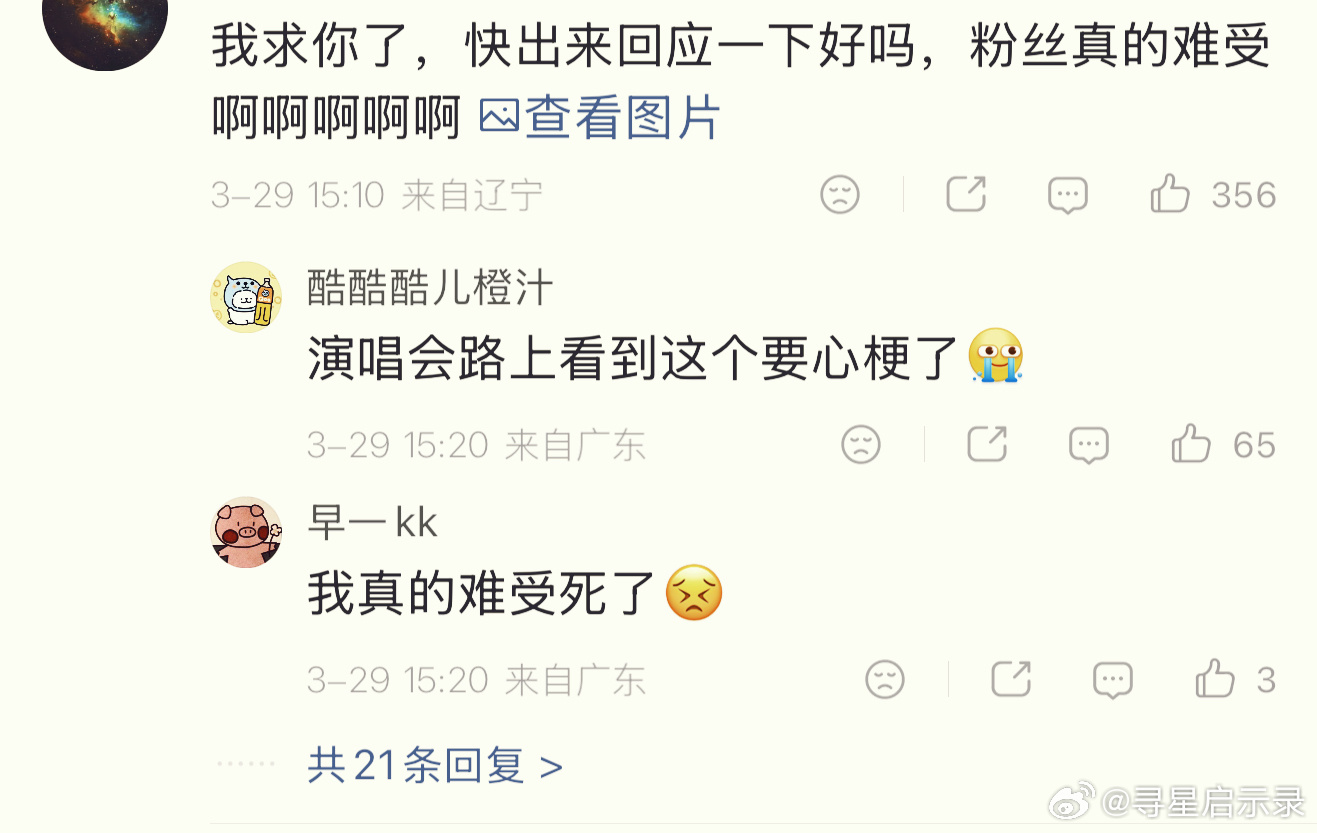
Task: Open the 早一kk username profile
Action: coord(372,522)
